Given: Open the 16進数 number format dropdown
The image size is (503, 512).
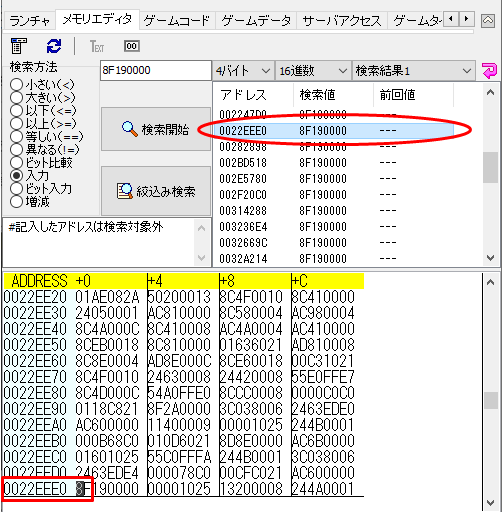Looking at the screenshot, I should pyautogui.click(x=313, y=71).
